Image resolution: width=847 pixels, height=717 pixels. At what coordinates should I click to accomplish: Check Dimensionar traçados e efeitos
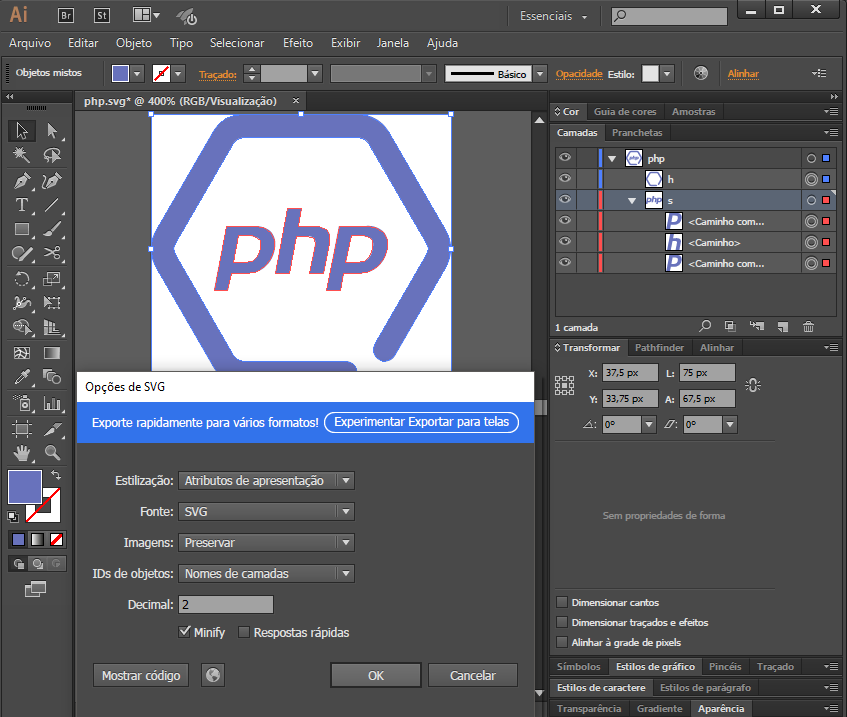coord(562,622)
